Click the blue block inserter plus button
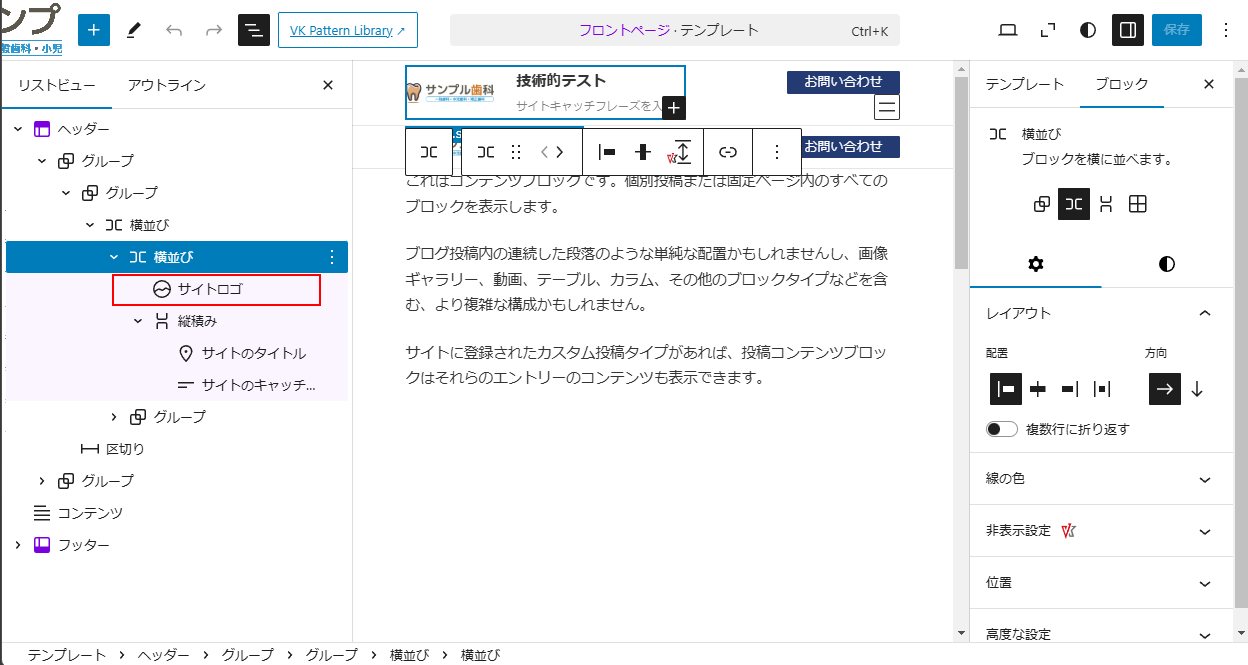 point(93,30)
